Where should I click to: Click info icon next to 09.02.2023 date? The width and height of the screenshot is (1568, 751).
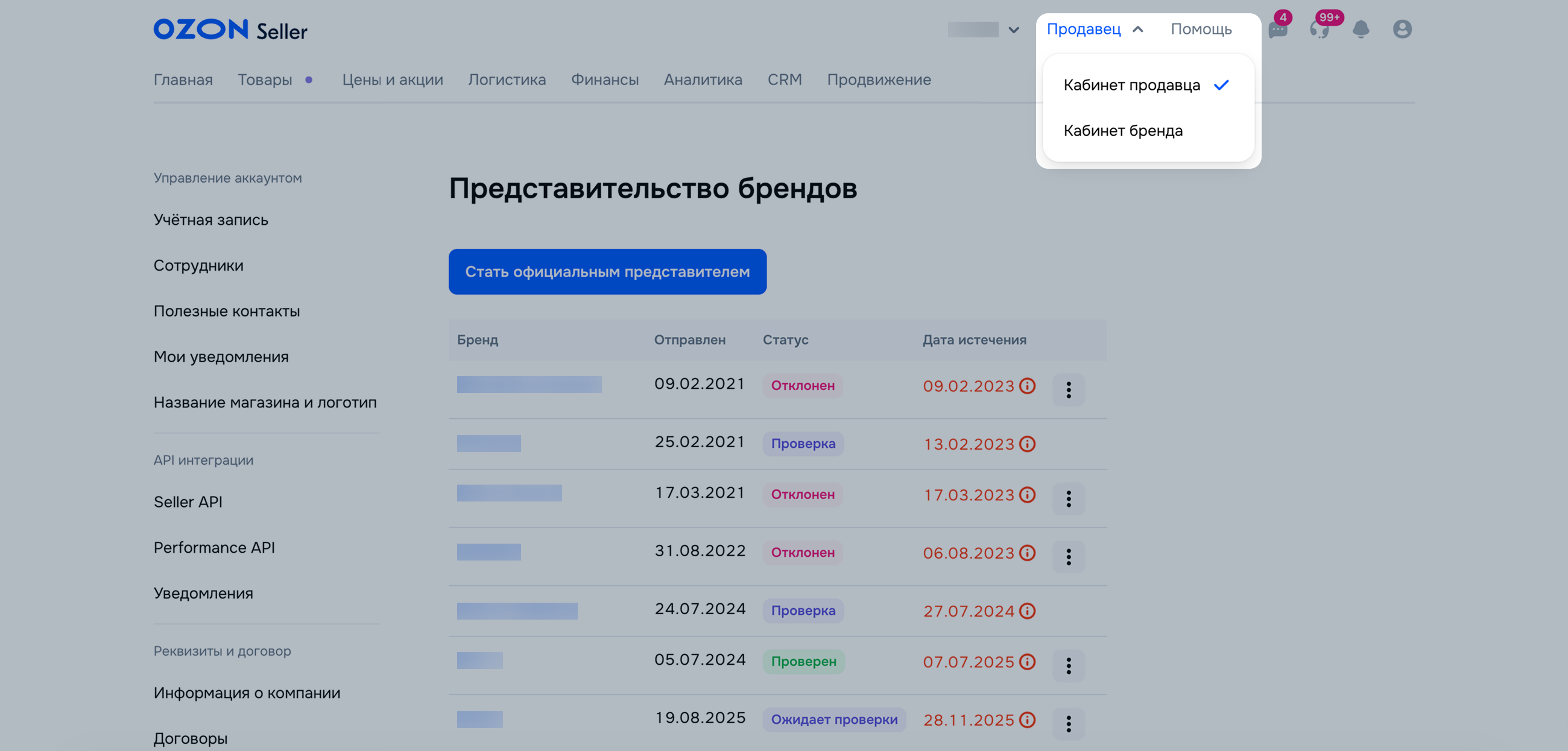click(x=1028, y=386)
